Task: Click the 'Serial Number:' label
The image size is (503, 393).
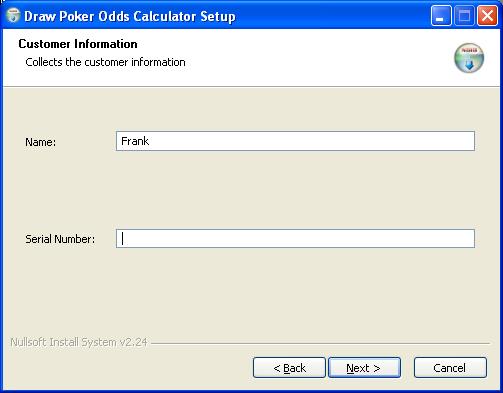Action: point(60,239)
